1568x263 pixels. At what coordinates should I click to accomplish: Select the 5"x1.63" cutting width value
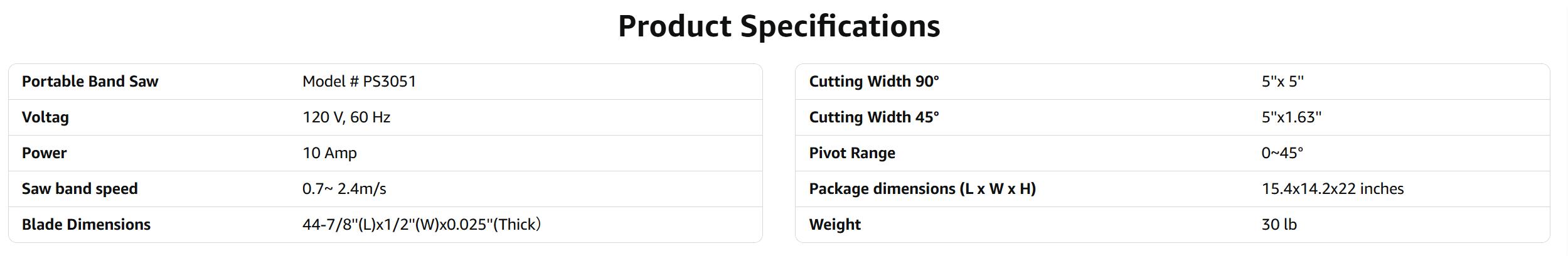point(1291,117)
